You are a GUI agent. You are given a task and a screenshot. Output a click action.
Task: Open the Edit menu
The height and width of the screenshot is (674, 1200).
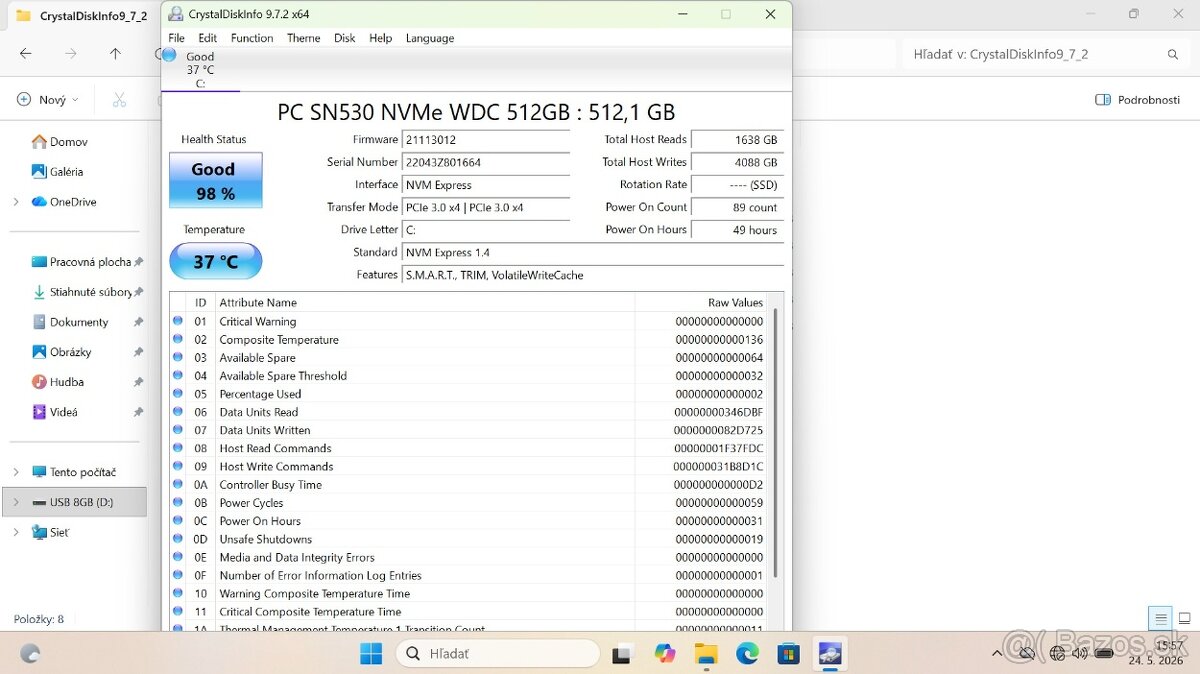click(x=207, y=38)
